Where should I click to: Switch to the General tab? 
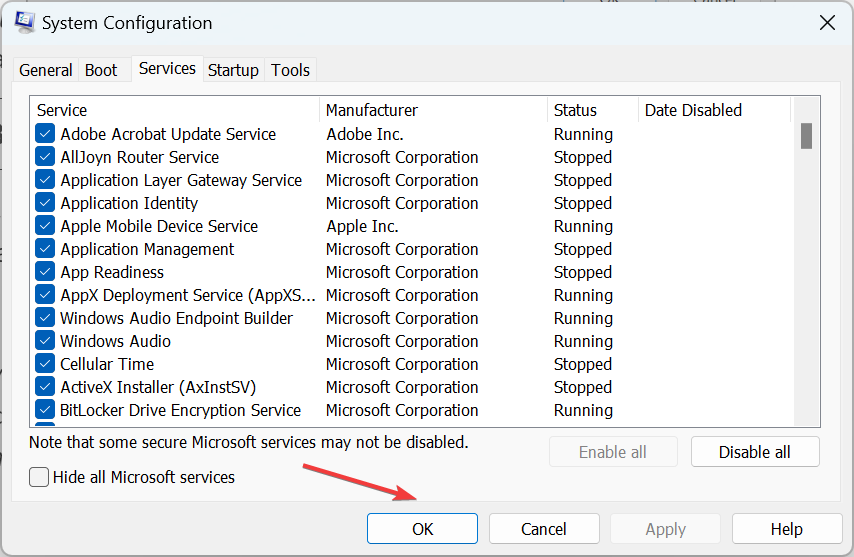pyautogui.click(x=46, y=70)
